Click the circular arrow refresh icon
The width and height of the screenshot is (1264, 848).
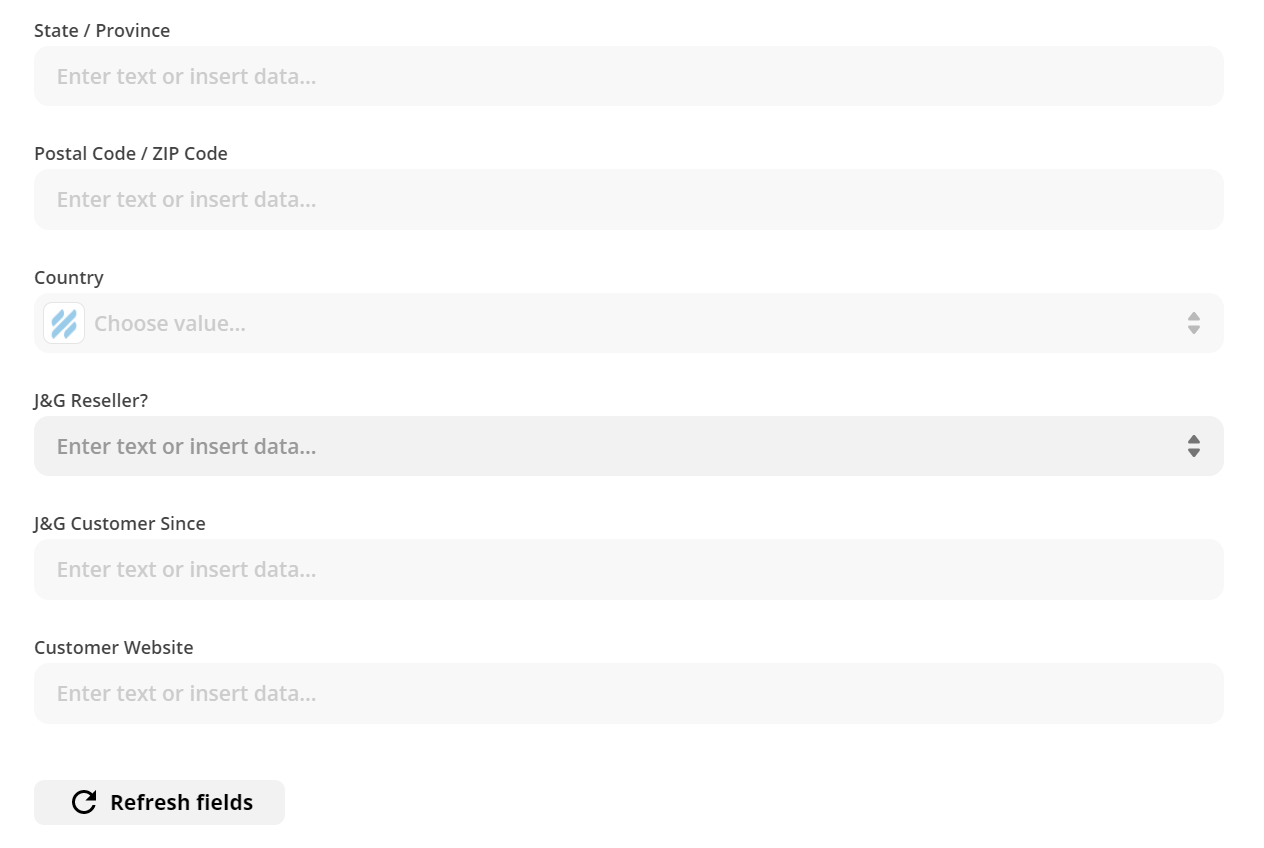click(84, 802)
